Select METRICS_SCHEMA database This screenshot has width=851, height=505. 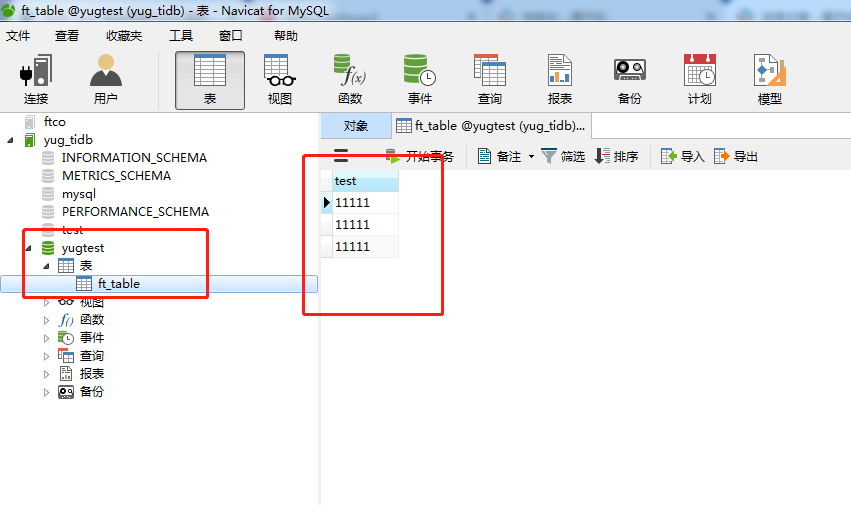click(116, 175)
